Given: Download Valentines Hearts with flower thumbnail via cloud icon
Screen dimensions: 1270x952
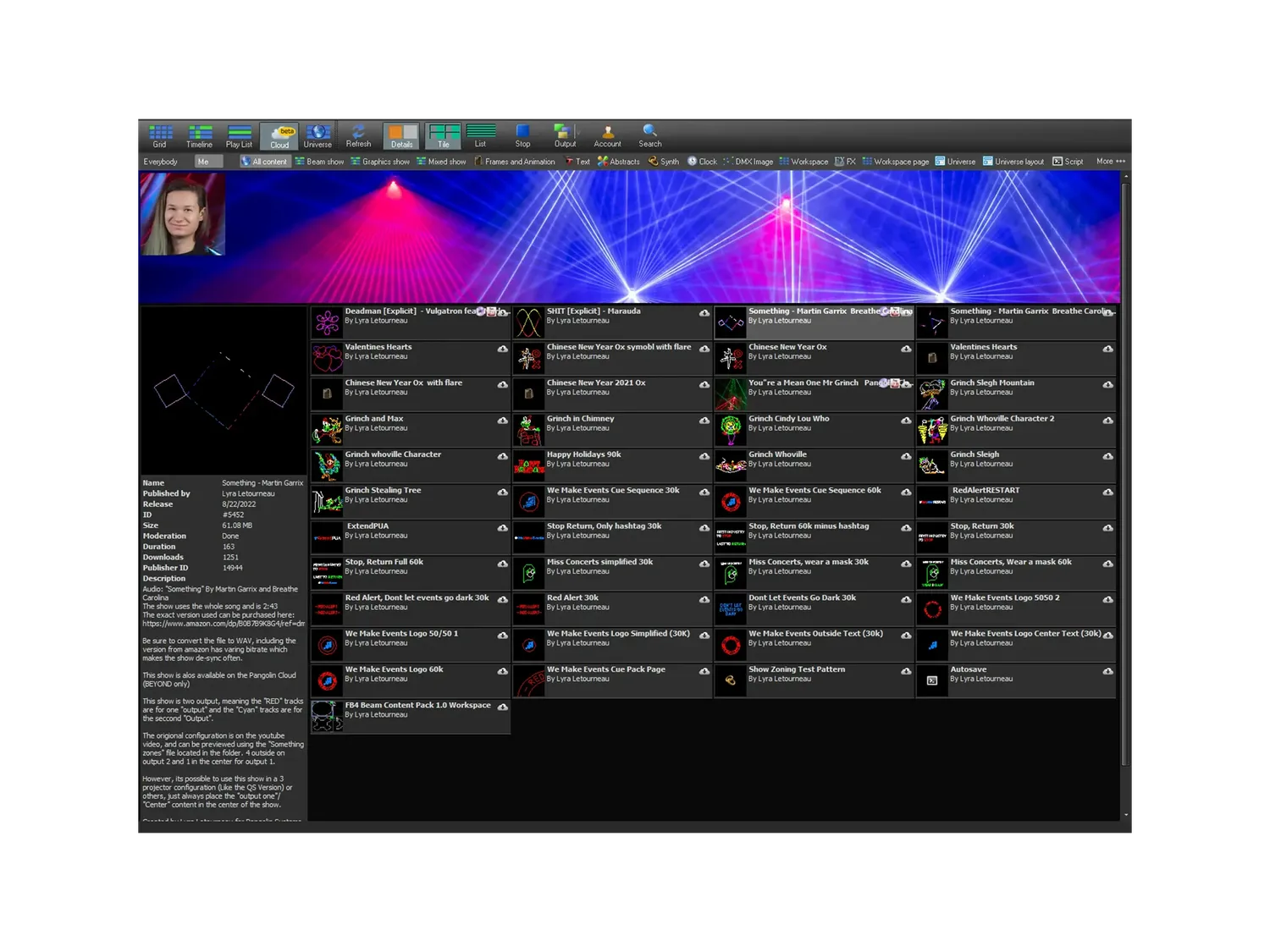Looking at the screenshot, I should tap(503, 349).
